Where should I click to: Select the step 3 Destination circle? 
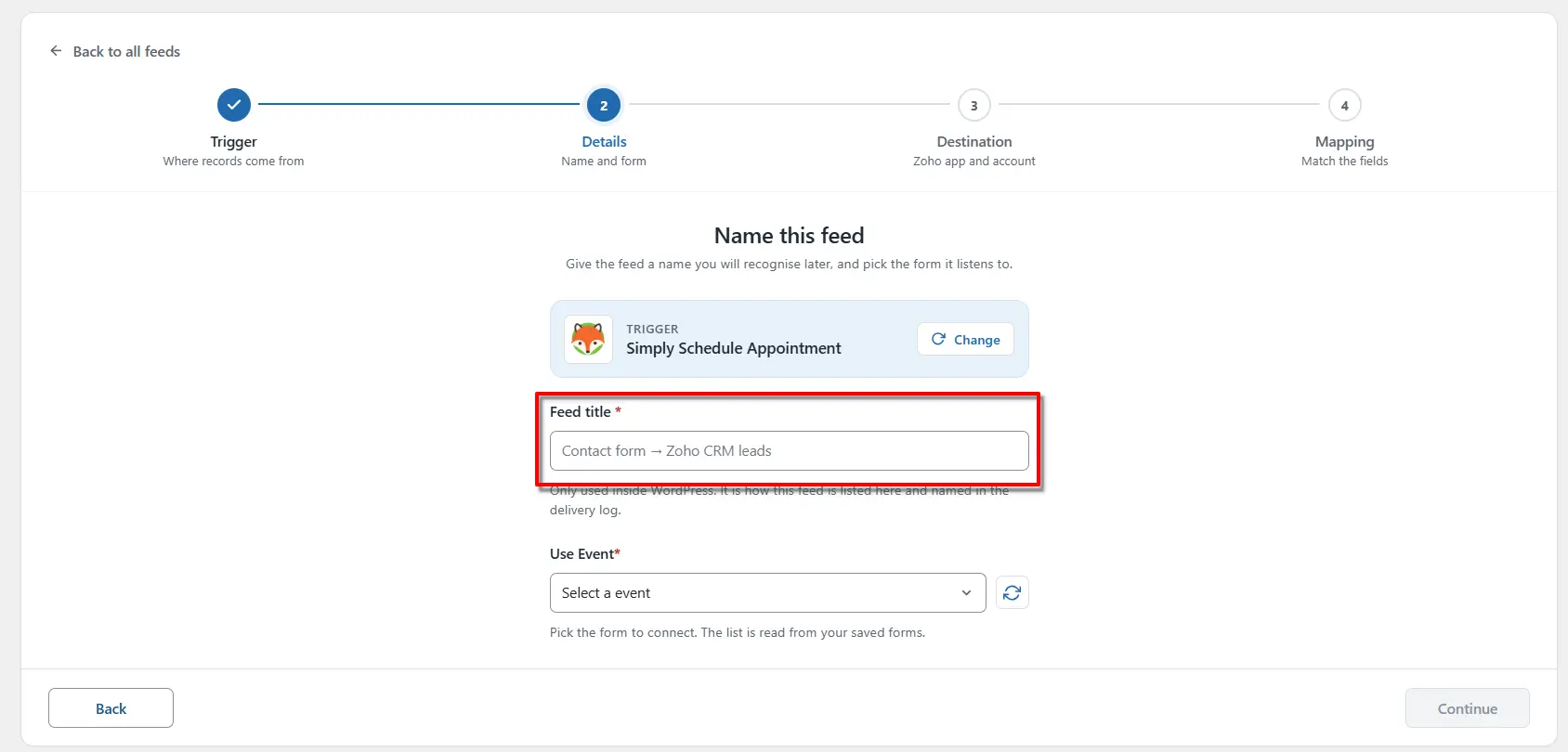974,105
